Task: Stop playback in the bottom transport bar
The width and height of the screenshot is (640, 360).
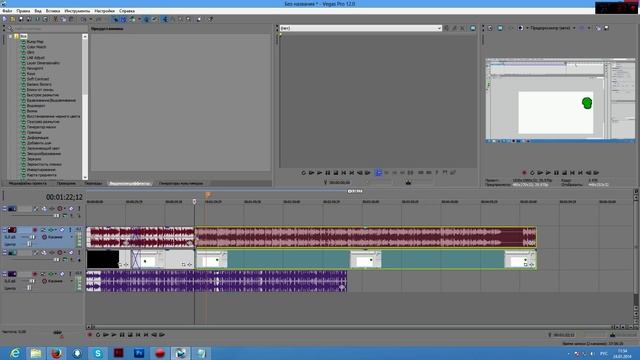Action: coord(130,335)
